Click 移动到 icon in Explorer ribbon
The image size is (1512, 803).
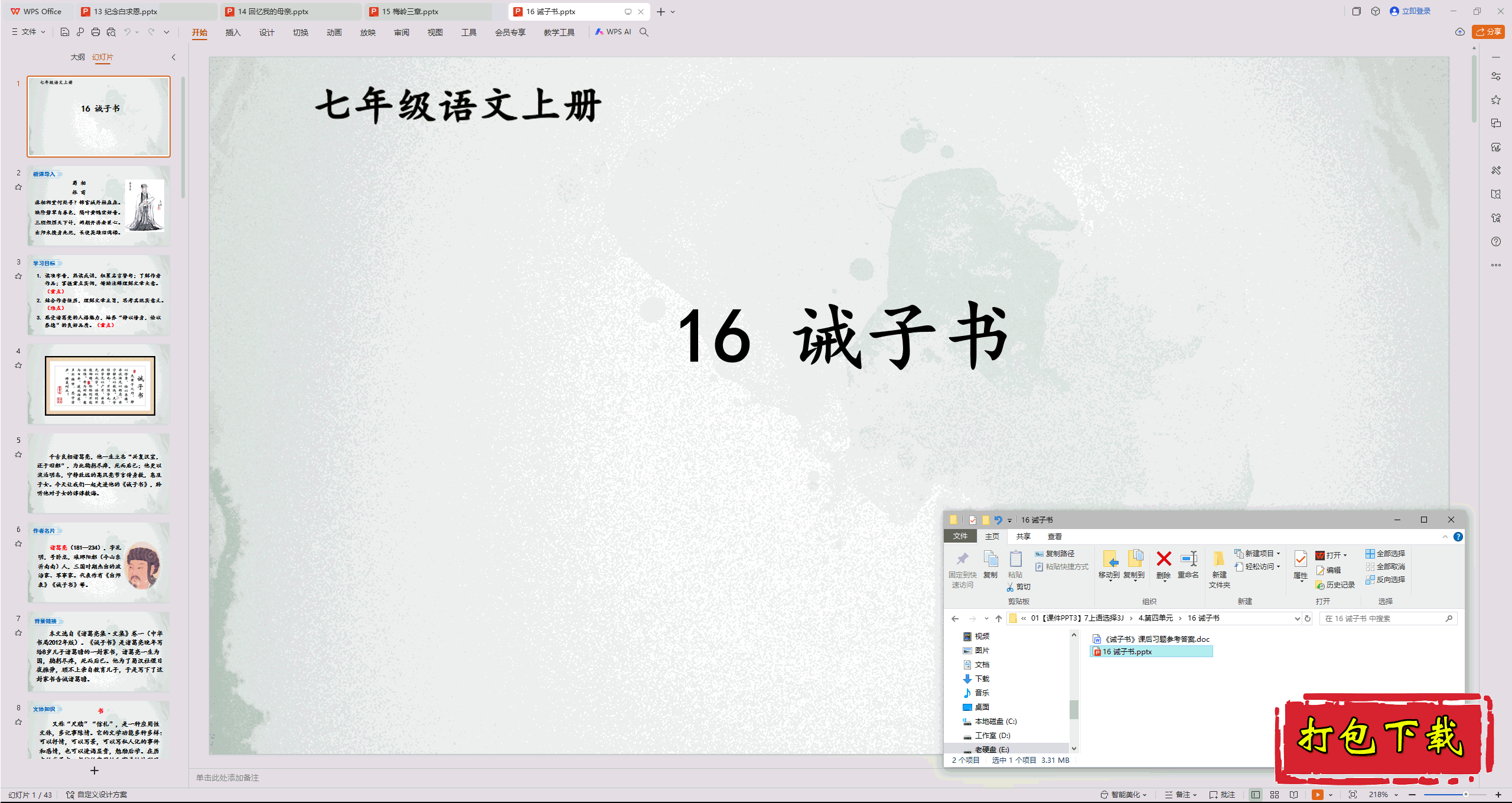point(1109,564)
